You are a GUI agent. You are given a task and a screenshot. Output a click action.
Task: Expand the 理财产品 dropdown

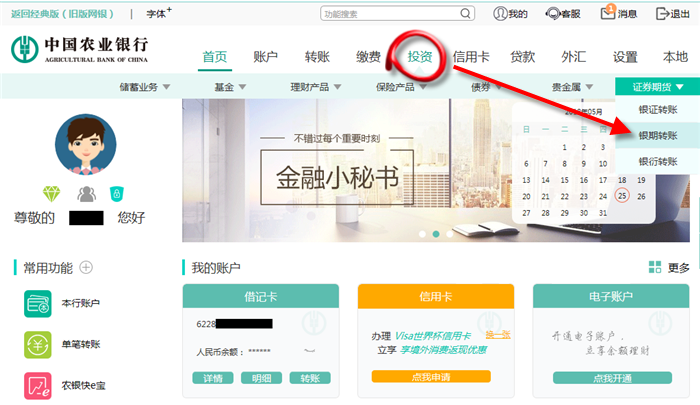(x=316, y=87)
